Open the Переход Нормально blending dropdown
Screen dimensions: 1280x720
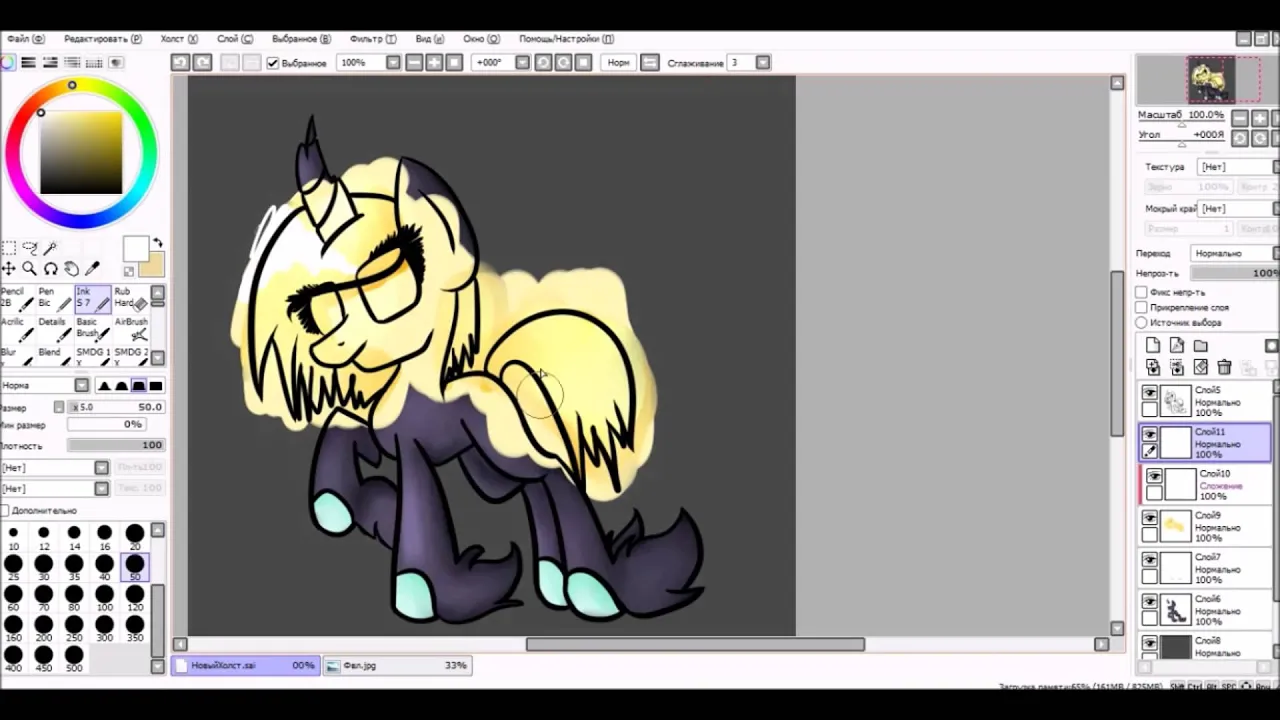pos(1235,253)
